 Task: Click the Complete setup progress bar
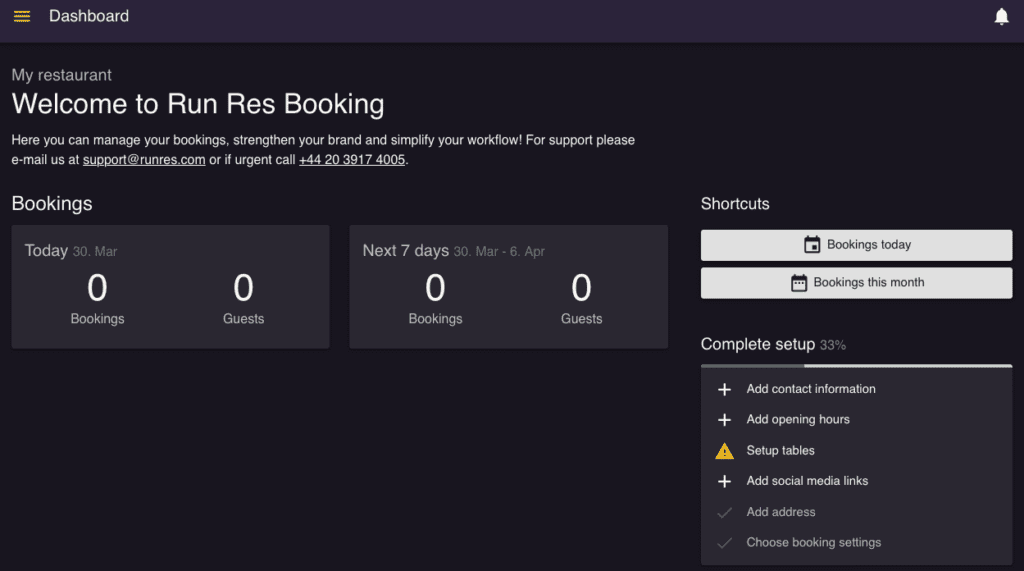(x=856, y=366)
